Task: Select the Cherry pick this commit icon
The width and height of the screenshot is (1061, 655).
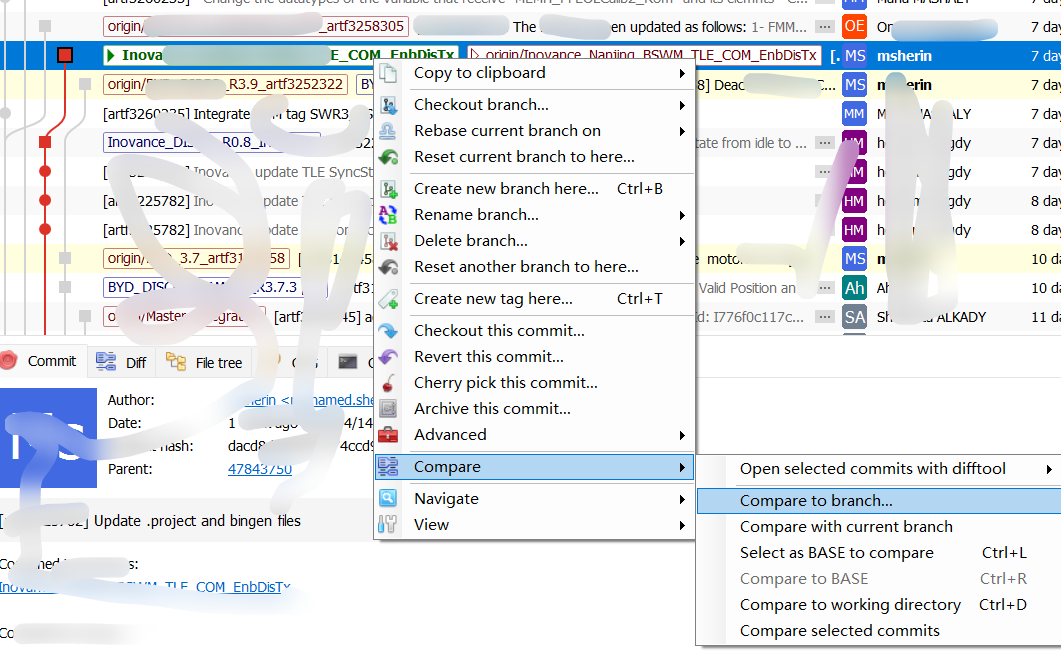Action: pos(388,382)
